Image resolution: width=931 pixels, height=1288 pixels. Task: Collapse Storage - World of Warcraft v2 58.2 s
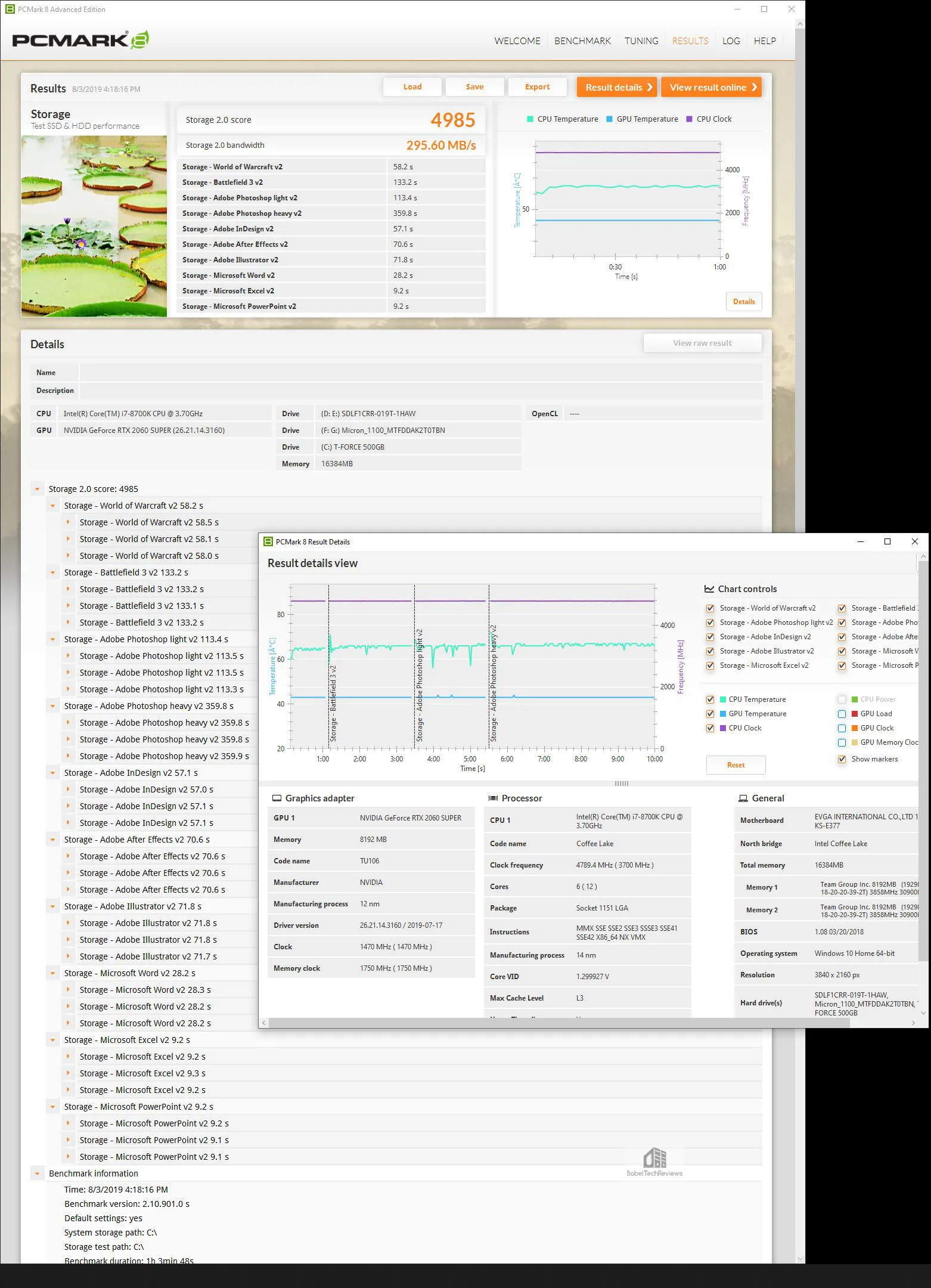(52, 506)
